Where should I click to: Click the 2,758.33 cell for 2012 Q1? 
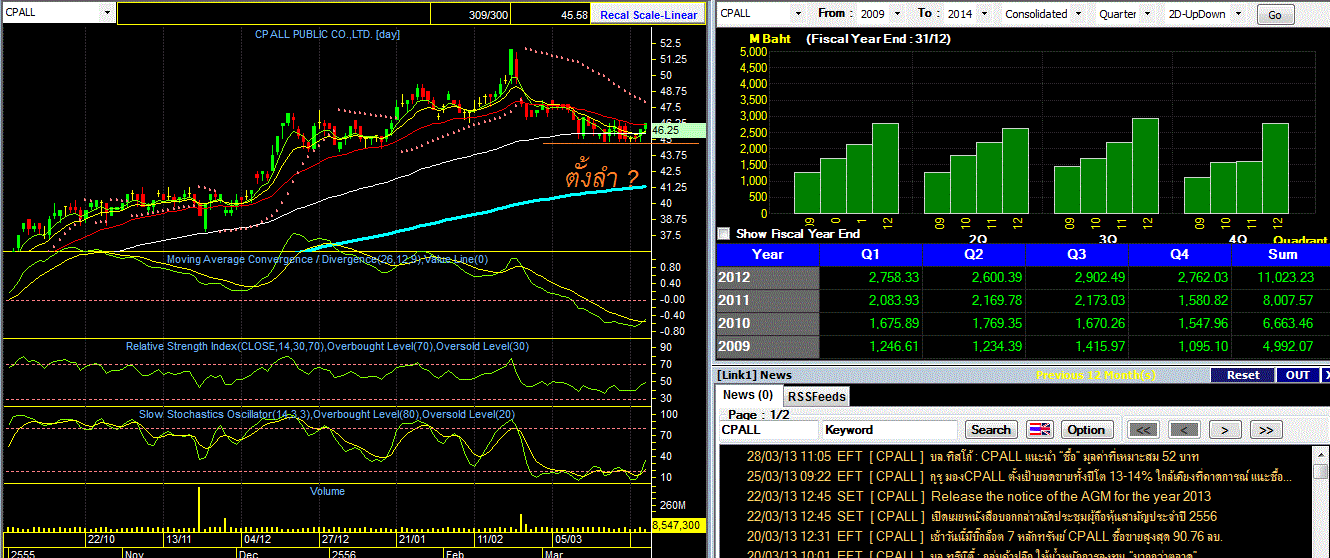coord(870,277)
